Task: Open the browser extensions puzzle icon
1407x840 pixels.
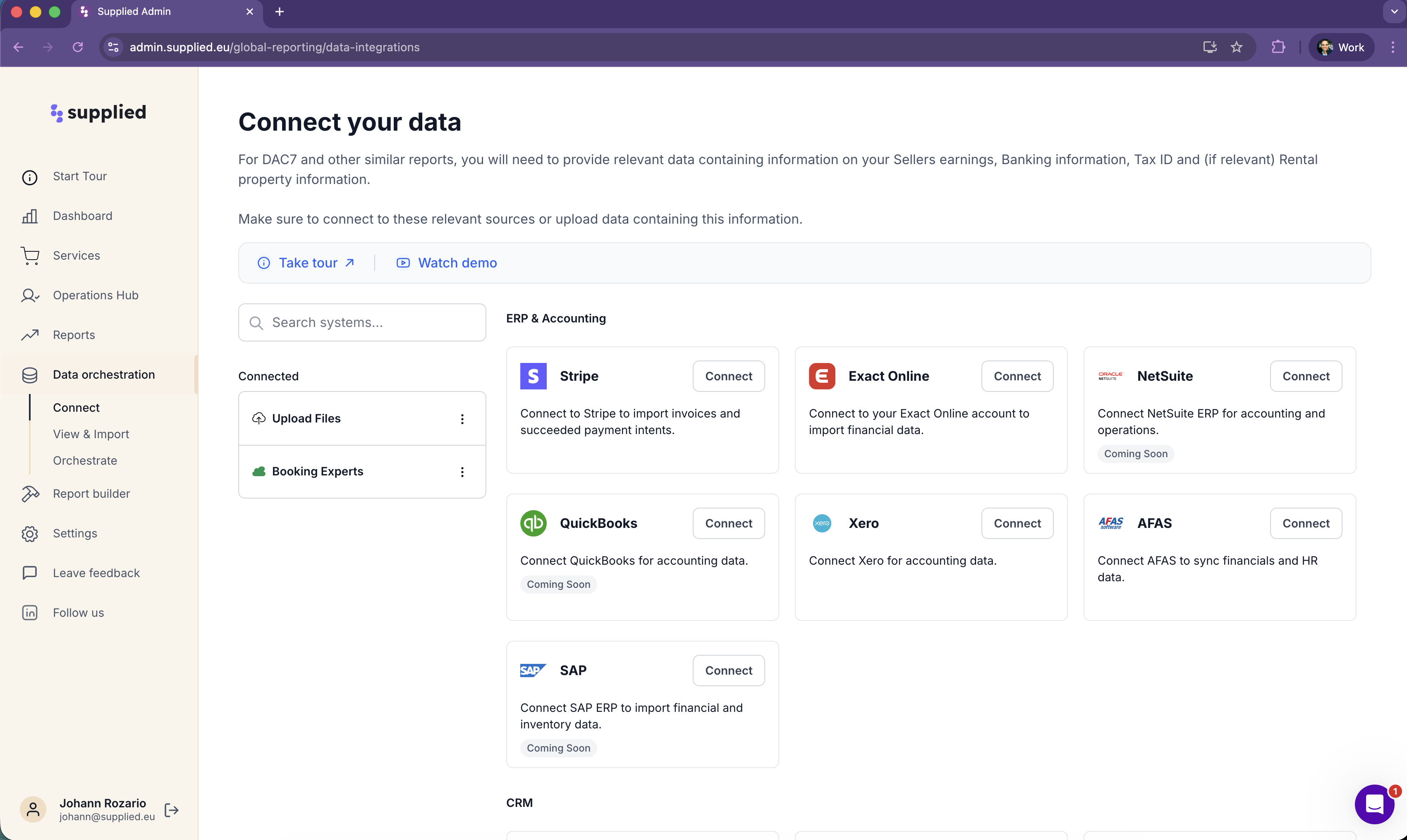Action: point(1278,47)
